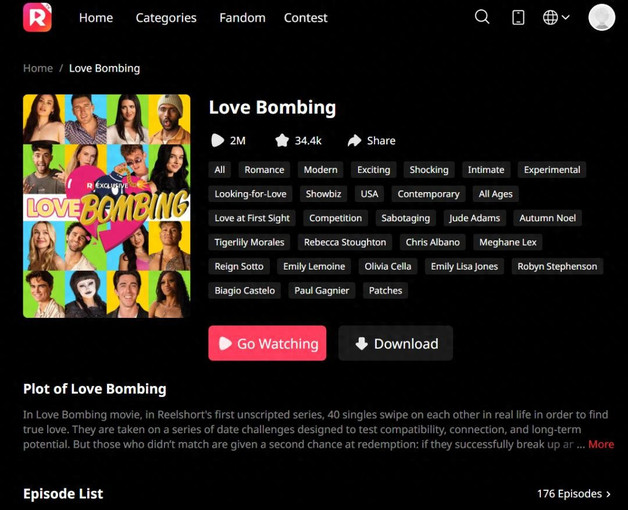This screenshot has height=510, width=628.
Task: Open the Meghane Lex cast tag
Action: pos(507,242)
